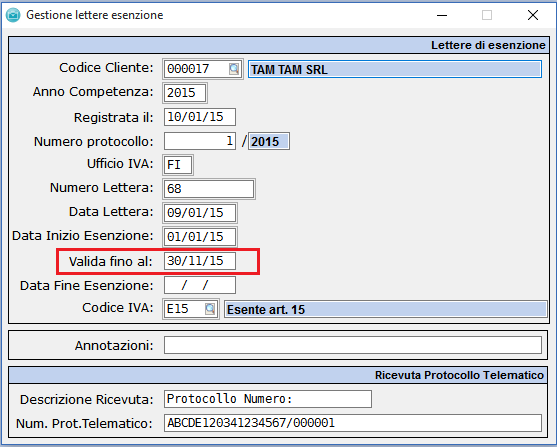Viewport: 557px width, 447px height.
Task: Open VAT code lookup magnifier beside E15
Action: tap(210, 309)
